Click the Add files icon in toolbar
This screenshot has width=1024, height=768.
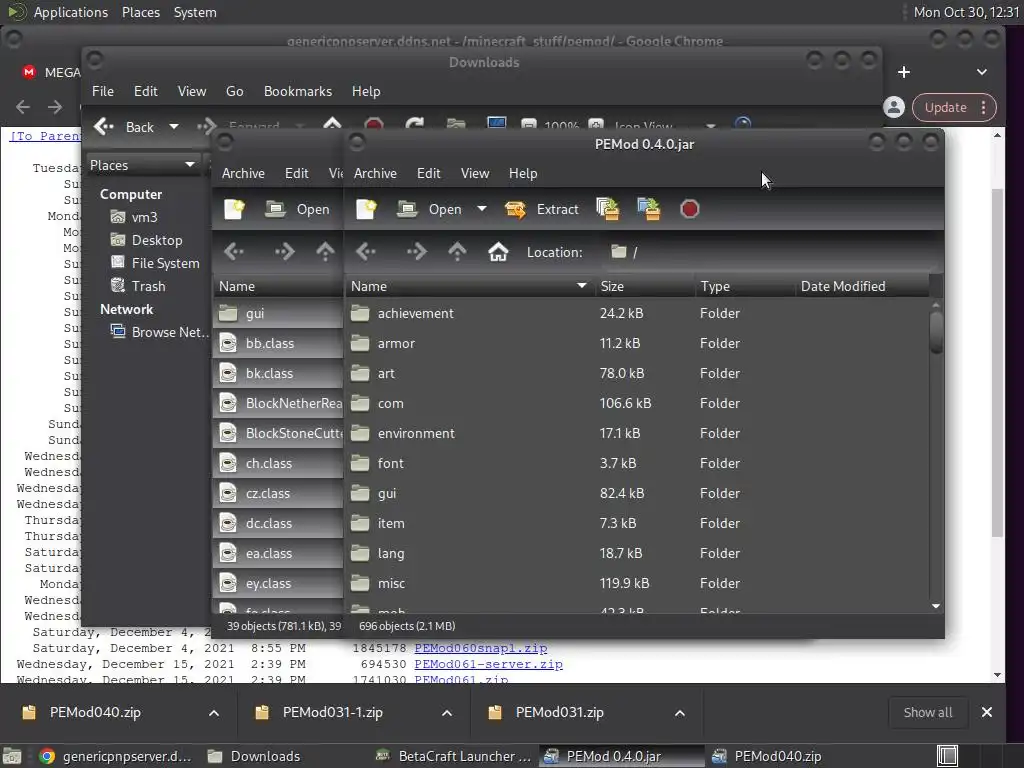608,209
